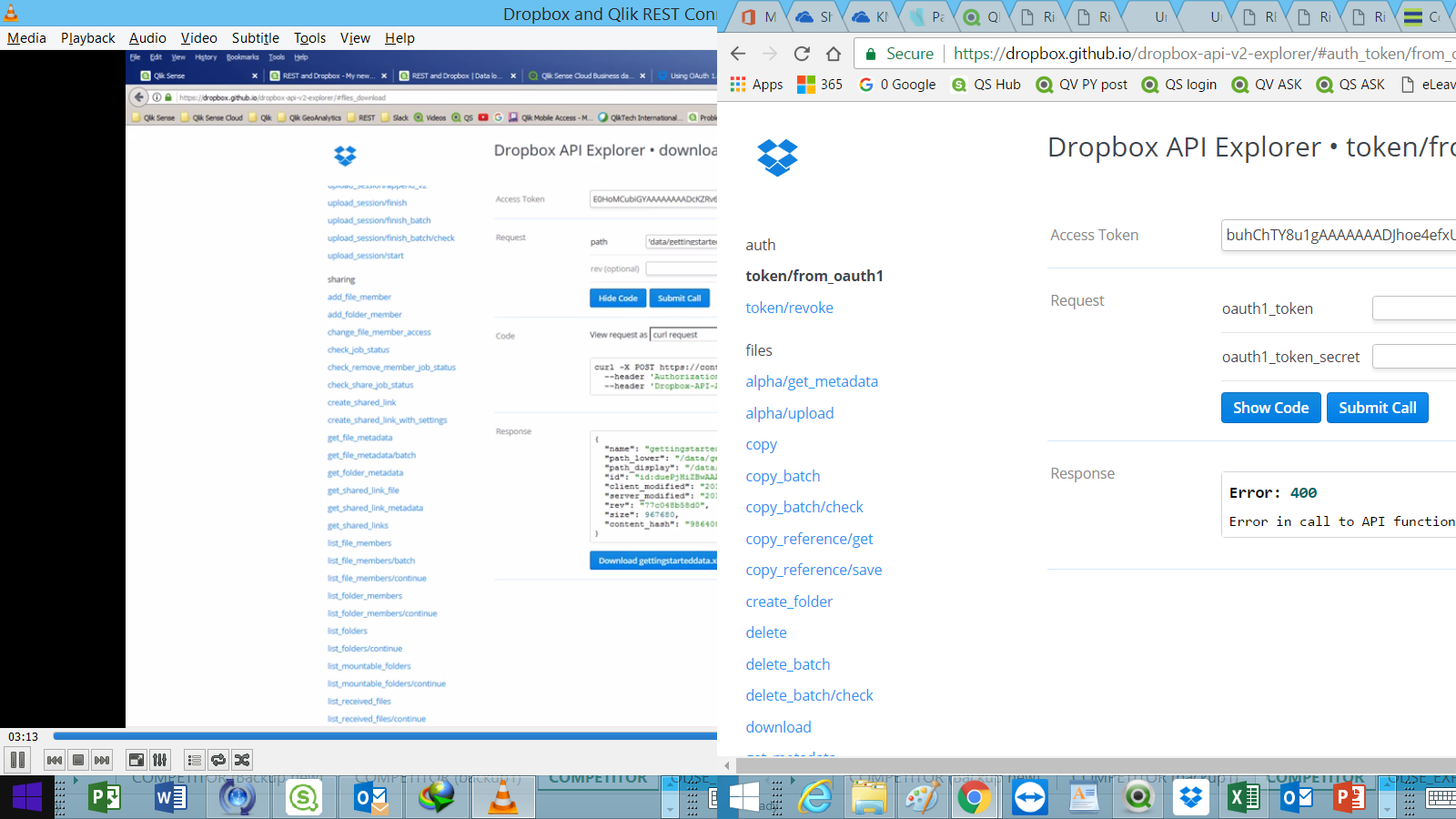The height and width of the screenshot is (819, 1456).
Task: Click the Dropbox logo on the Explorer page
Action: pos(777,157)
